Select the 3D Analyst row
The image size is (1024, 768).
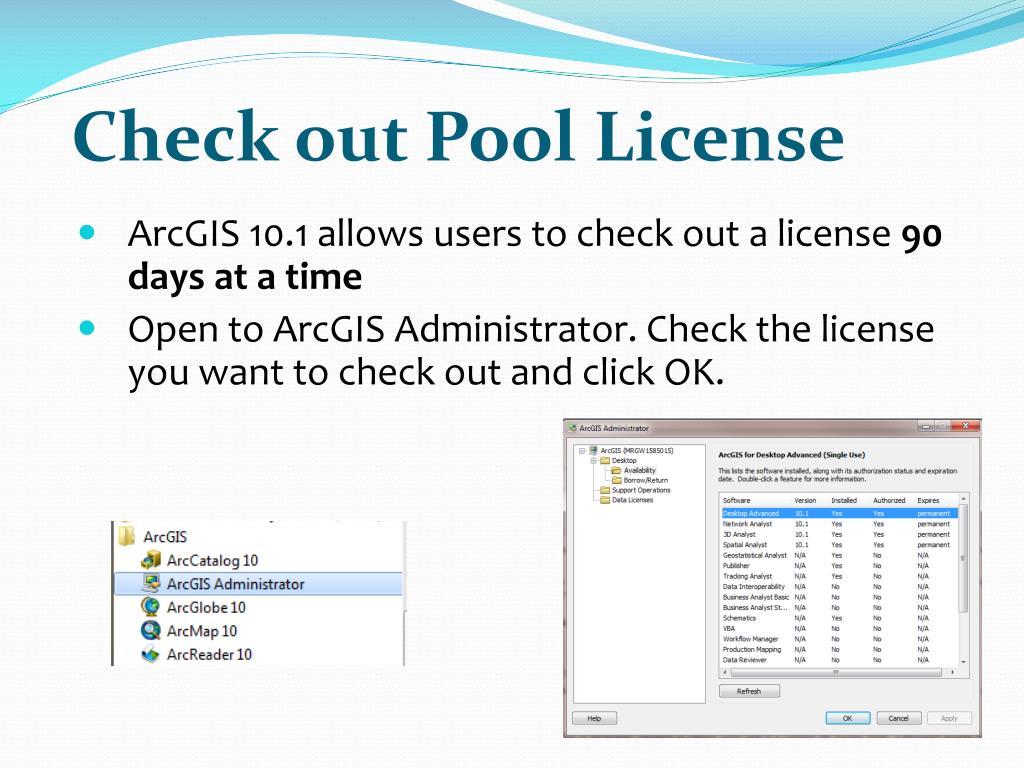coord(839,534)
